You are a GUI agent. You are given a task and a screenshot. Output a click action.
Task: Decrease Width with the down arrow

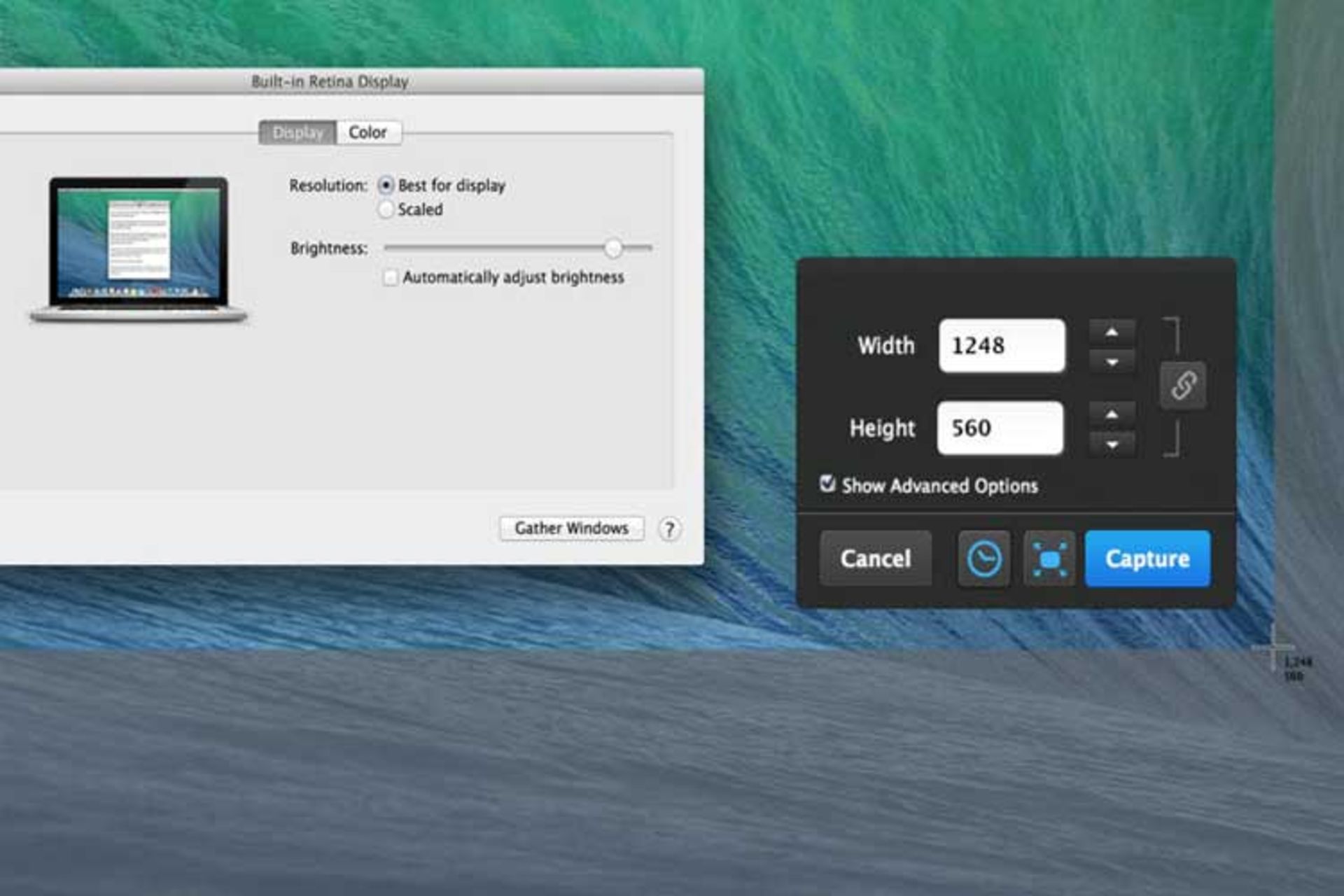tap(1112, 362)
